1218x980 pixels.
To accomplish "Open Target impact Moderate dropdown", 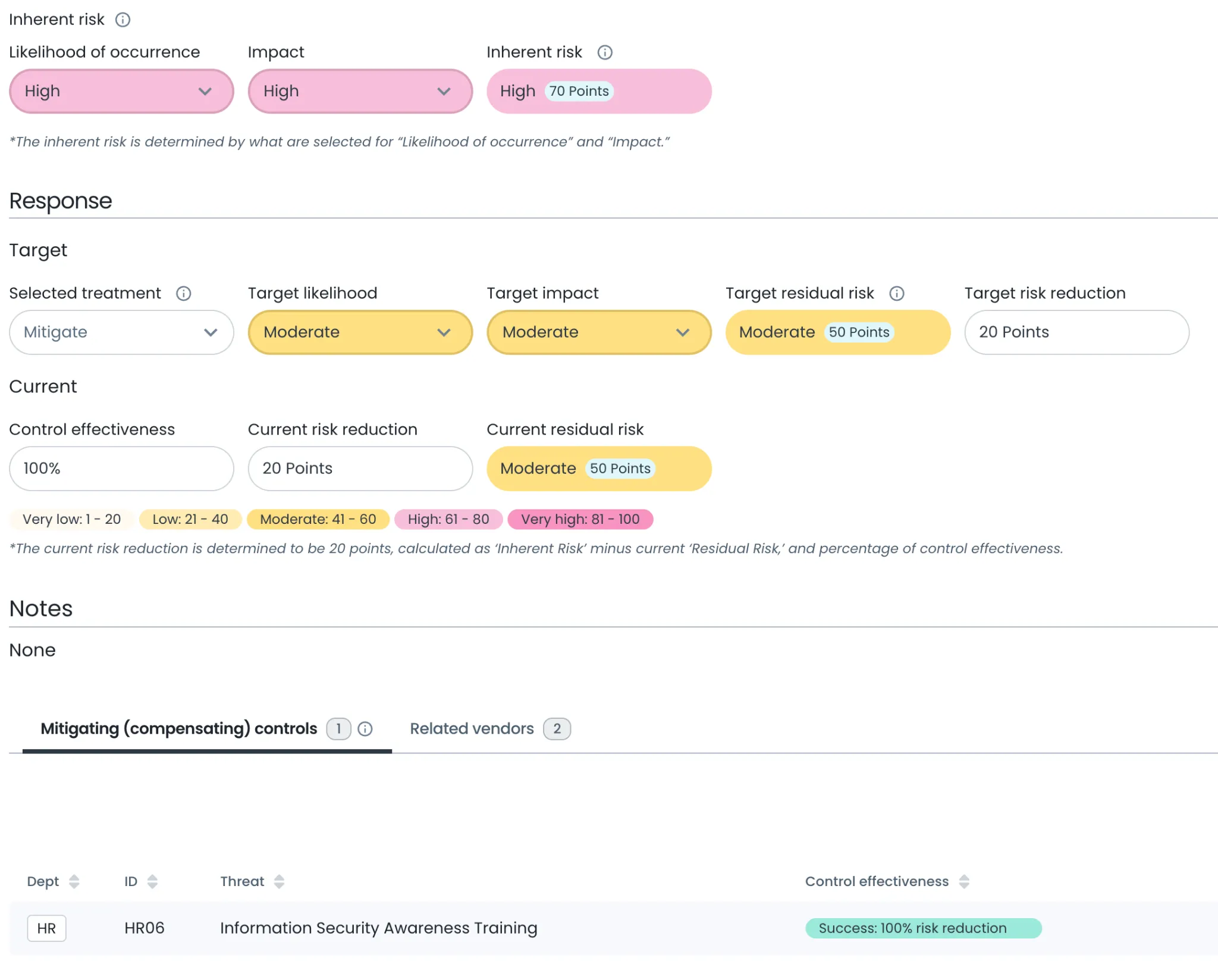I will [x=598, y=332].
